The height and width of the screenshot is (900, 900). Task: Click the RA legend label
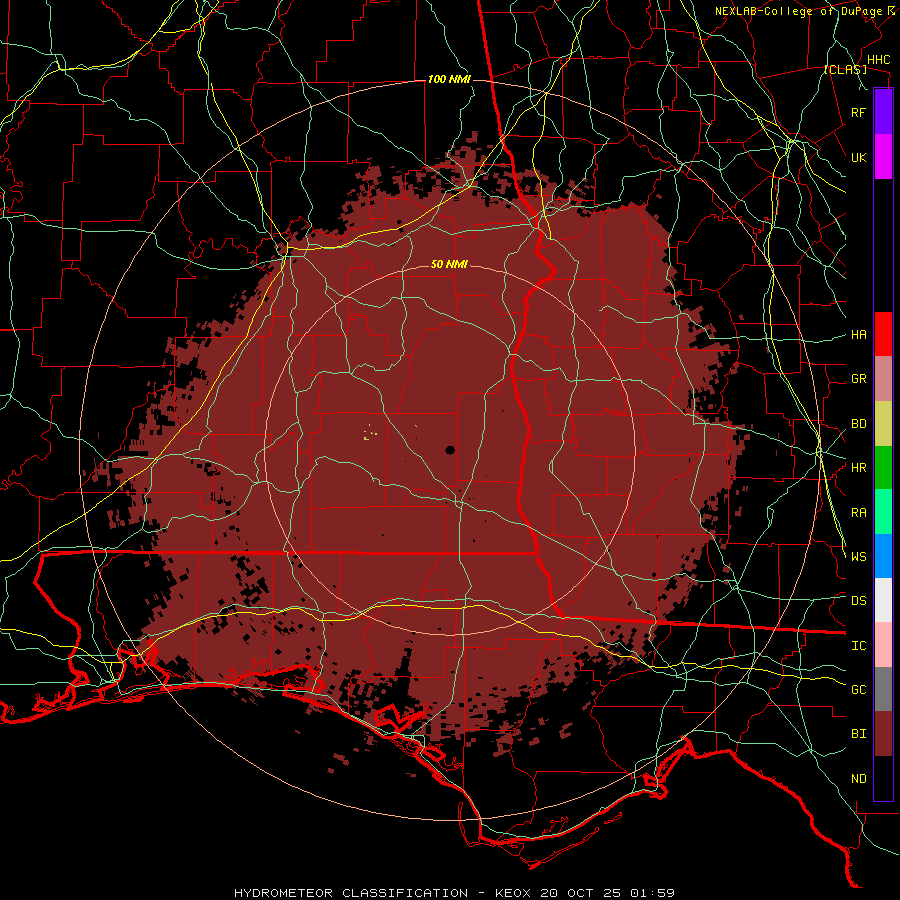point(859,513)
